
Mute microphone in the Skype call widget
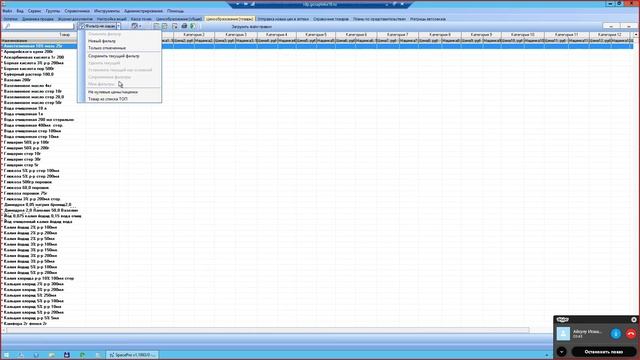coord(616,334)
